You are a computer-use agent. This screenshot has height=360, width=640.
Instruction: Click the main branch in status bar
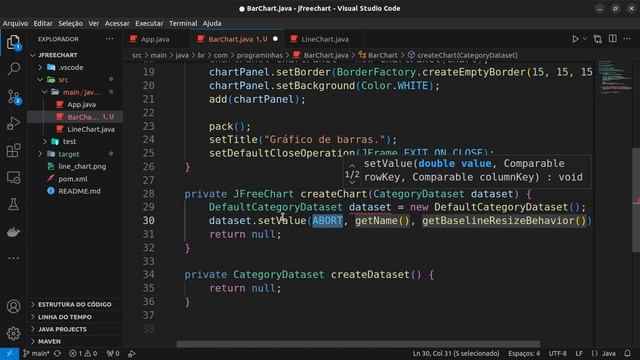click(36, 353)
